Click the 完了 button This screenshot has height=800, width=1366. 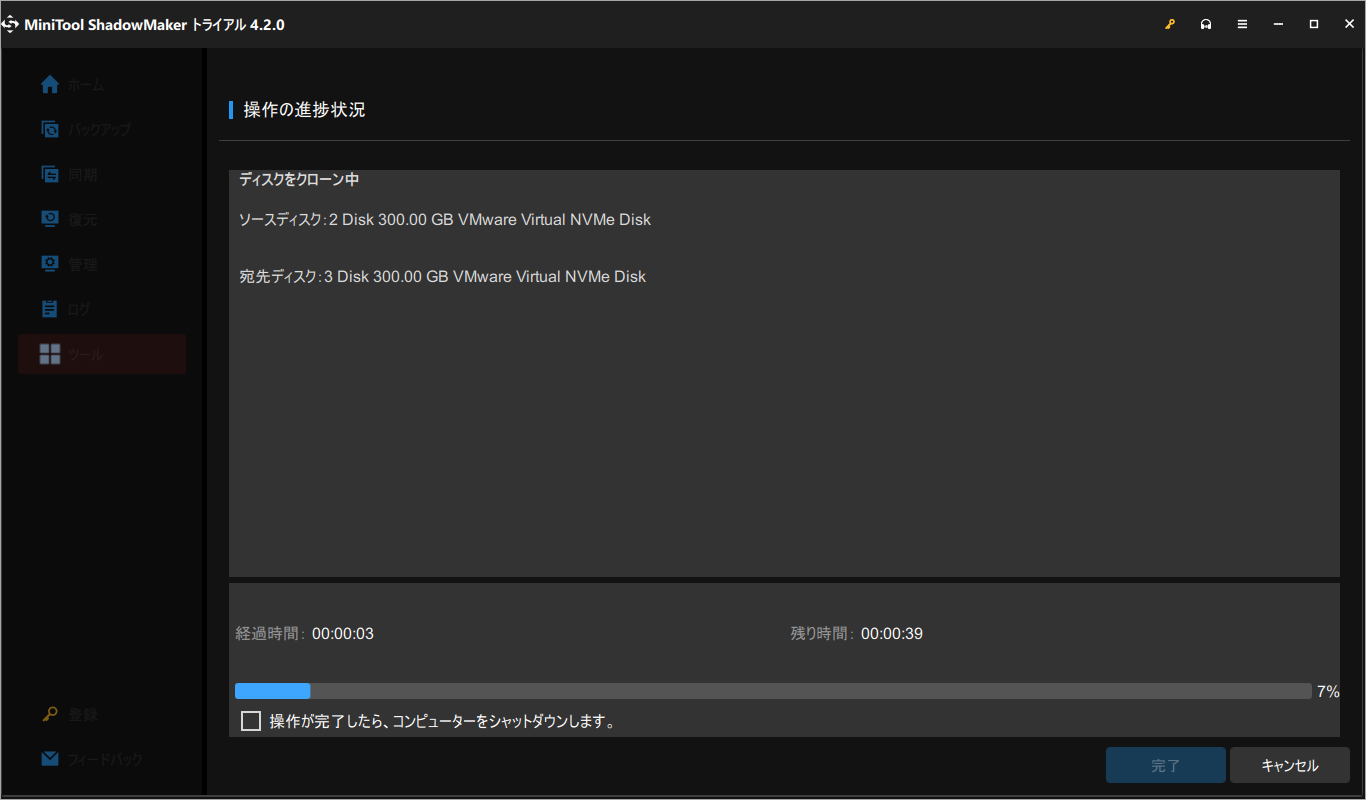tap(1166, 766)
